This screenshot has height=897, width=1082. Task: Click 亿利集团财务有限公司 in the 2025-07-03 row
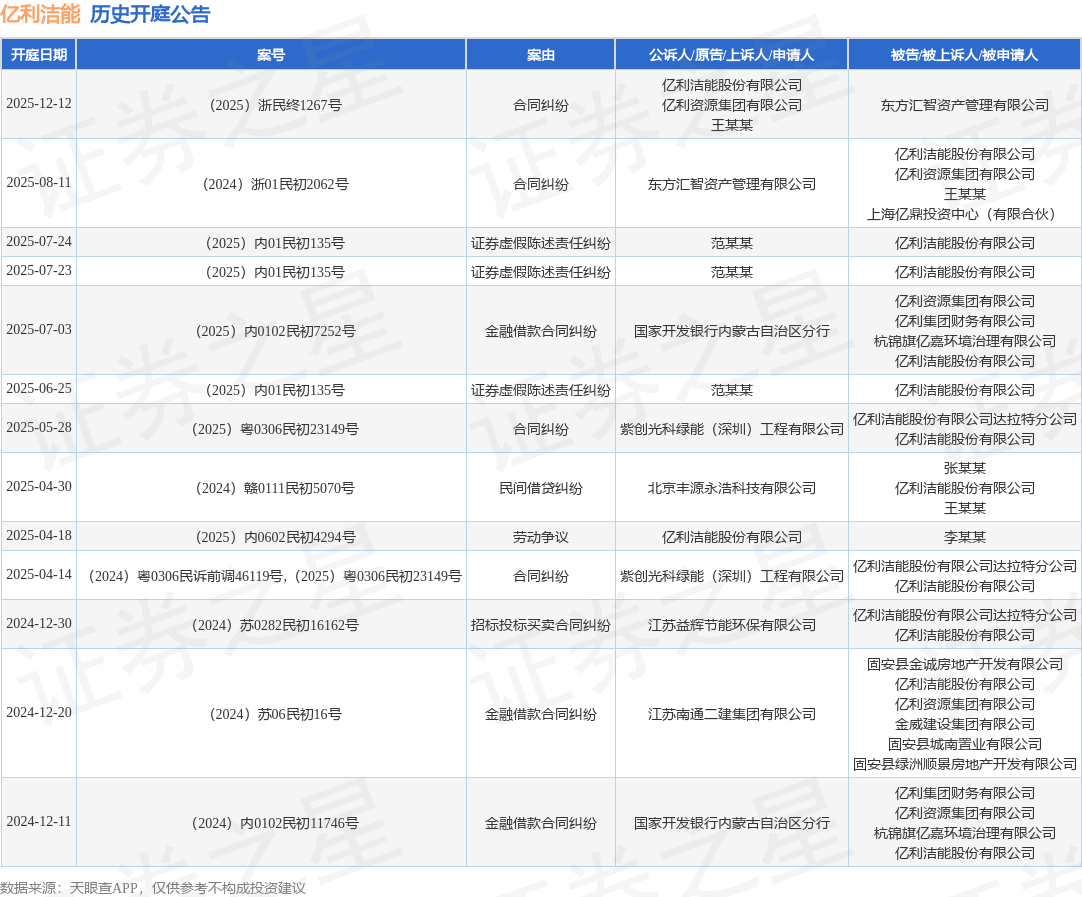964,321
